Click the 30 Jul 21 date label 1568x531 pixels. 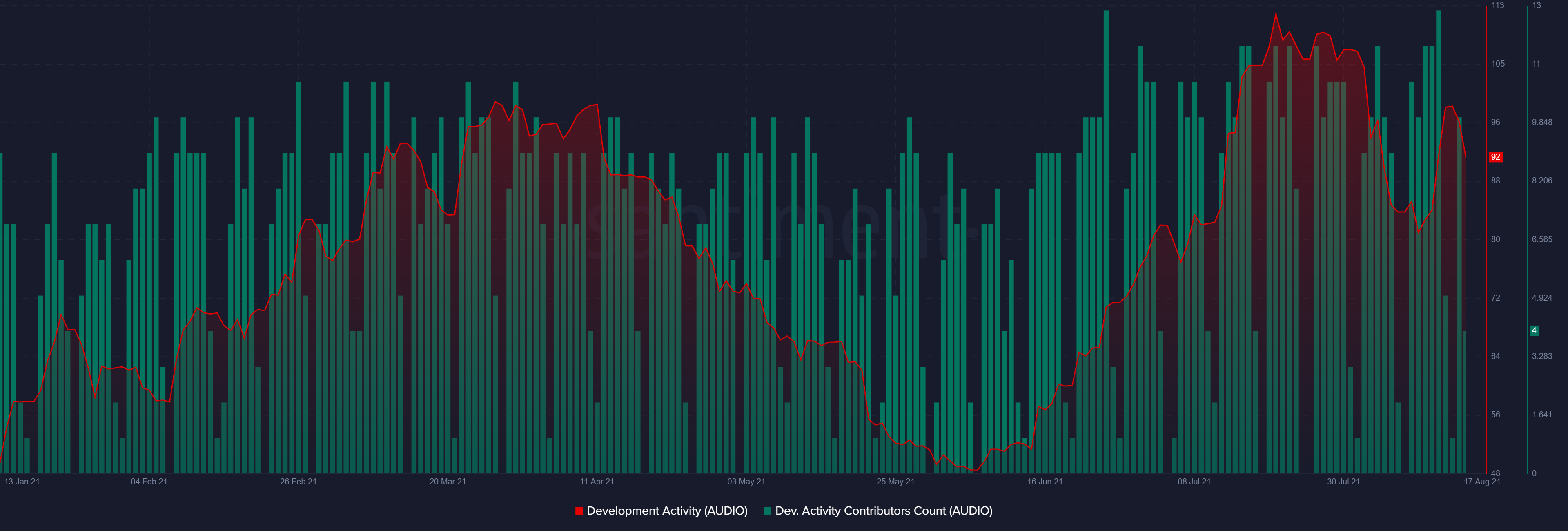point(1343,482)
